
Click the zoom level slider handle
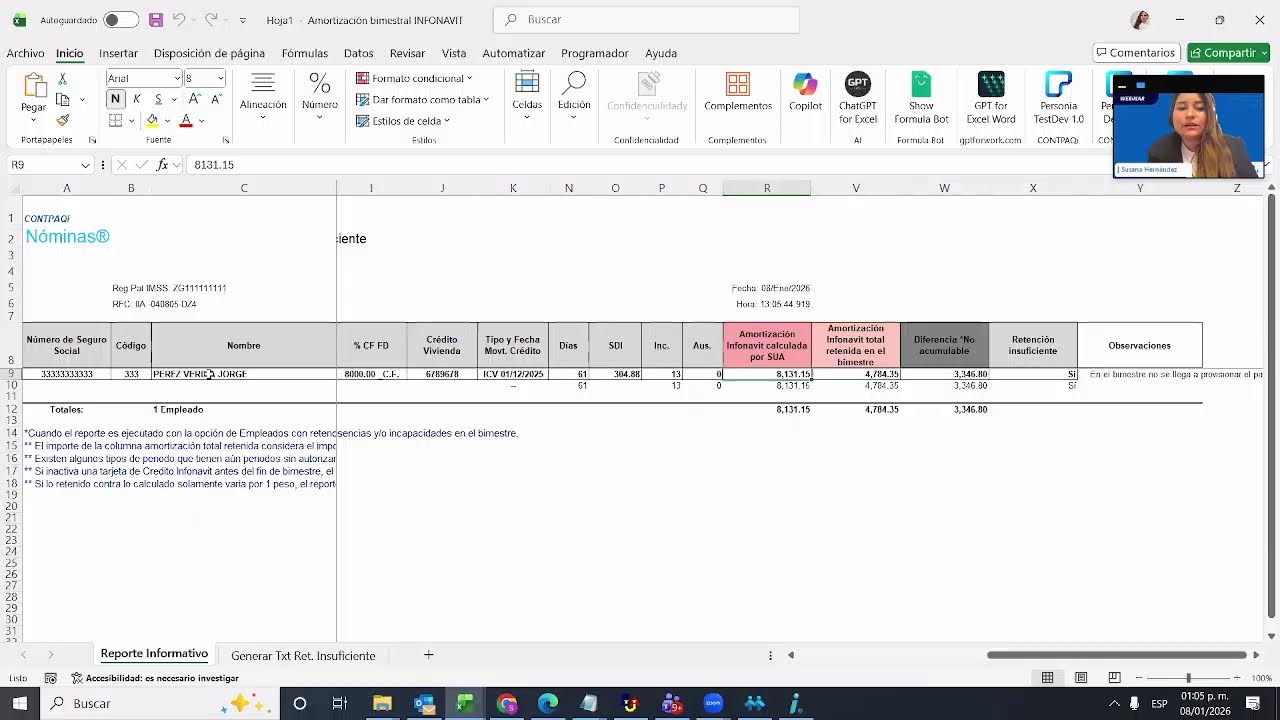tap(1188, 678)
